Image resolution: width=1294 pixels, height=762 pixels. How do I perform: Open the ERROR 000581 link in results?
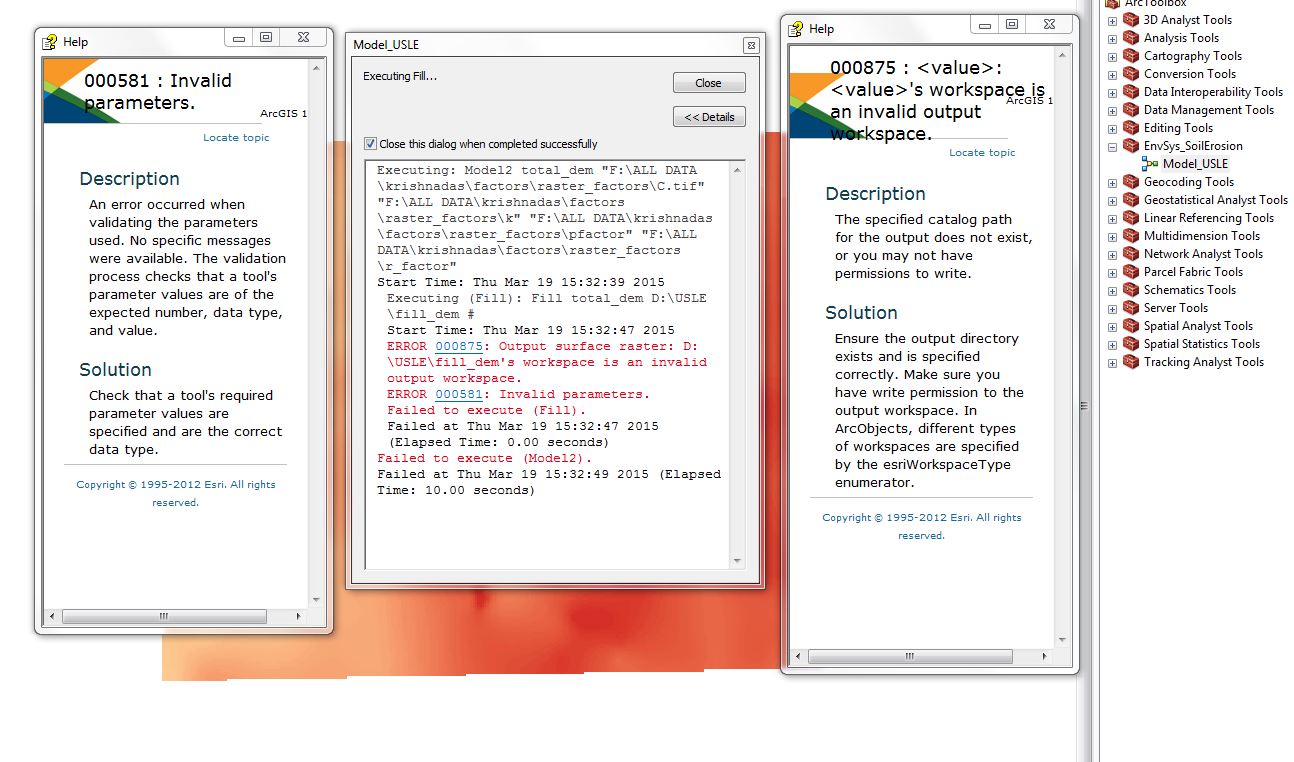(459, 394)
